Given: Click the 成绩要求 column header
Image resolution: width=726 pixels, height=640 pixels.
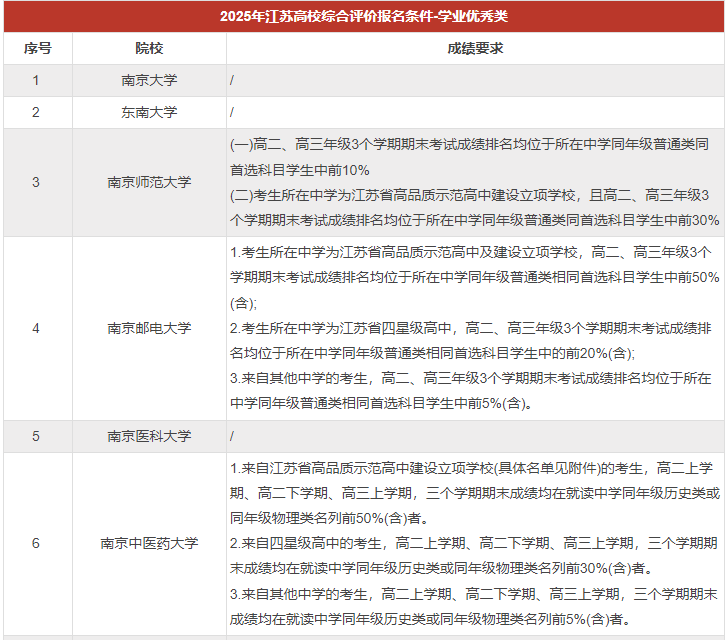Looking at the screenshot, I should coord(475,49).
